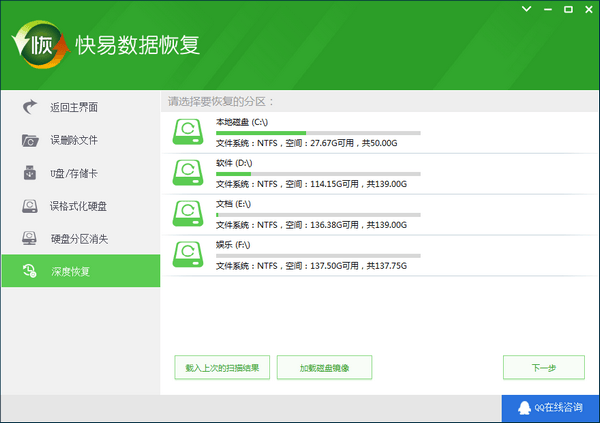Click the U盘/存储卡 USB drive icon
This screenshot has width=600, height=423.
[x=30, y=173]
